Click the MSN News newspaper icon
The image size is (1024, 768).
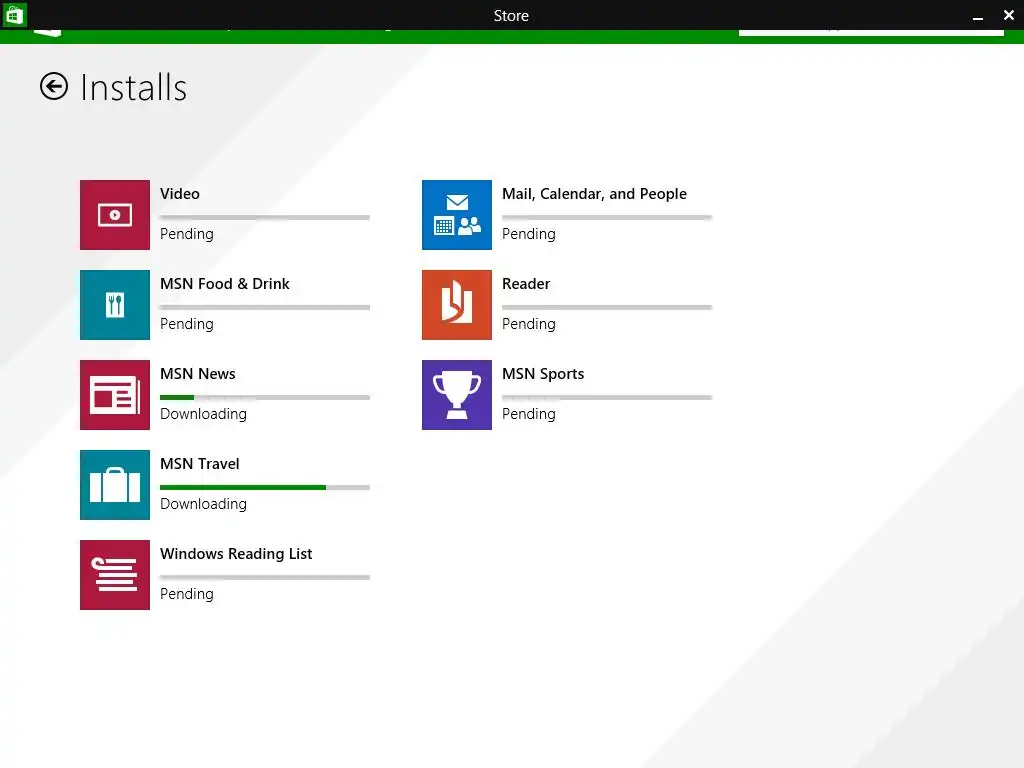tap(115, 395)
